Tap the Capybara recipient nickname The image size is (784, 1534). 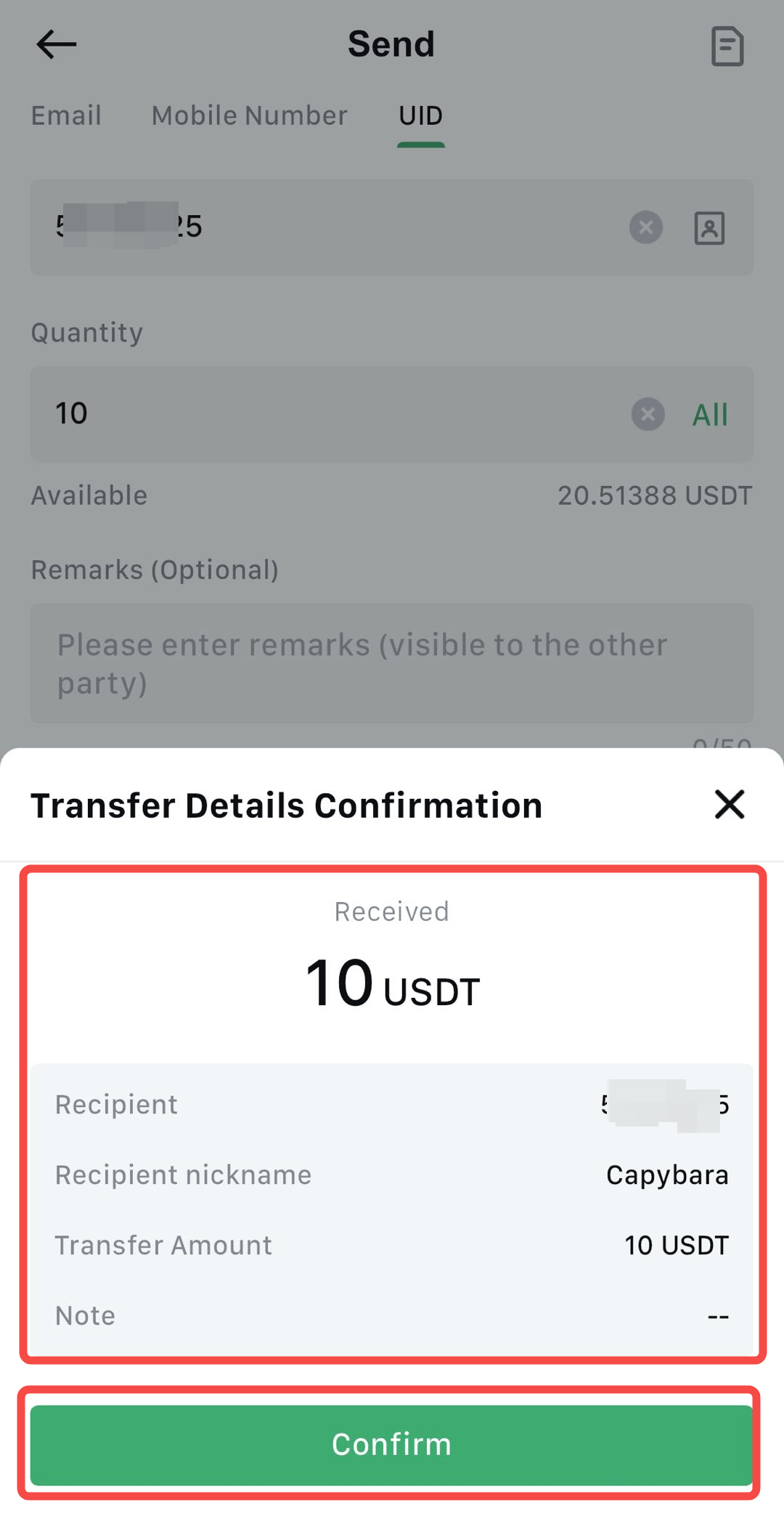point(666,1174)
